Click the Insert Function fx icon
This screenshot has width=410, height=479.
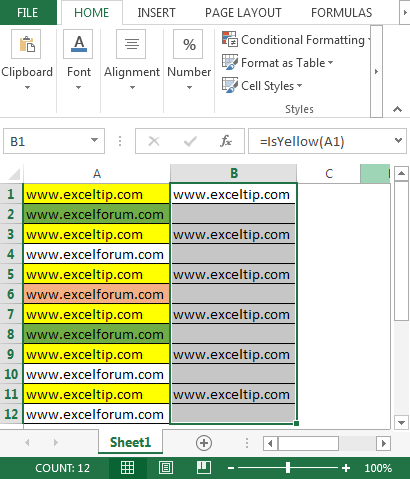tap(226, 141)
